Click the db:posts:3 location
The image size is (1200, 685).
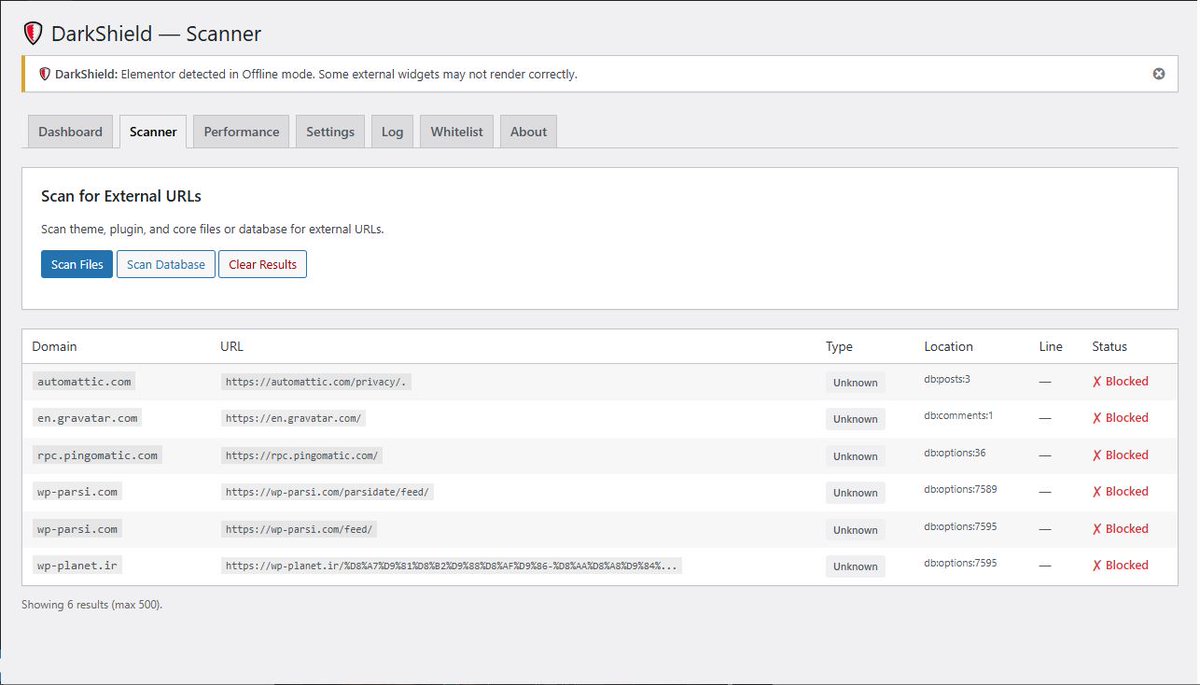(947, 379)
